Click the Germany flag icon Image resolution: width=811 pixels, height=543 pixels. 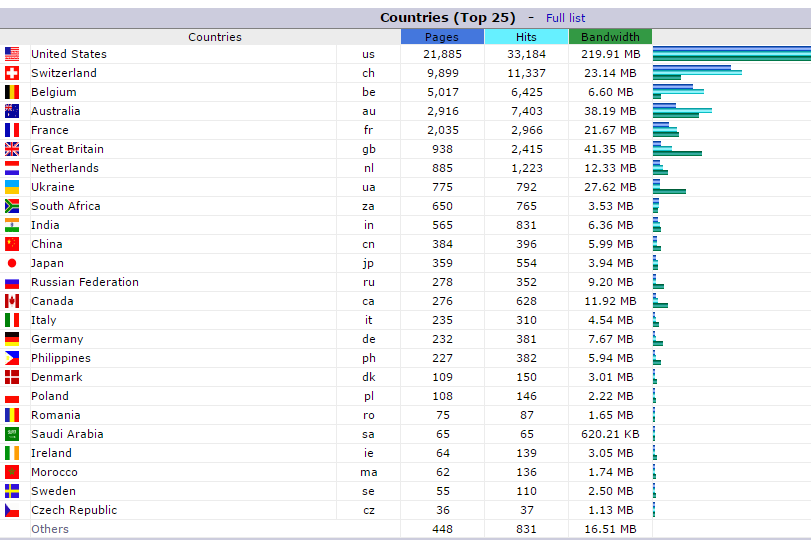click(12, 339)
